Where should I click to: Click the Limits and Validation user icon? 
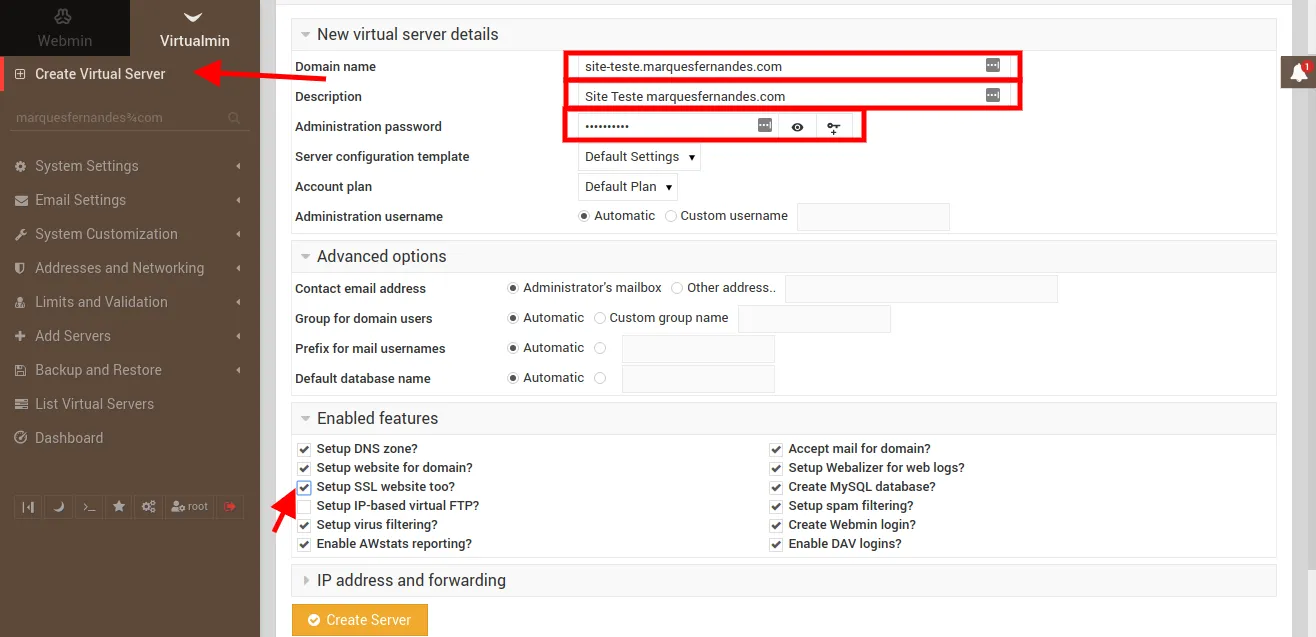[20, 302]
